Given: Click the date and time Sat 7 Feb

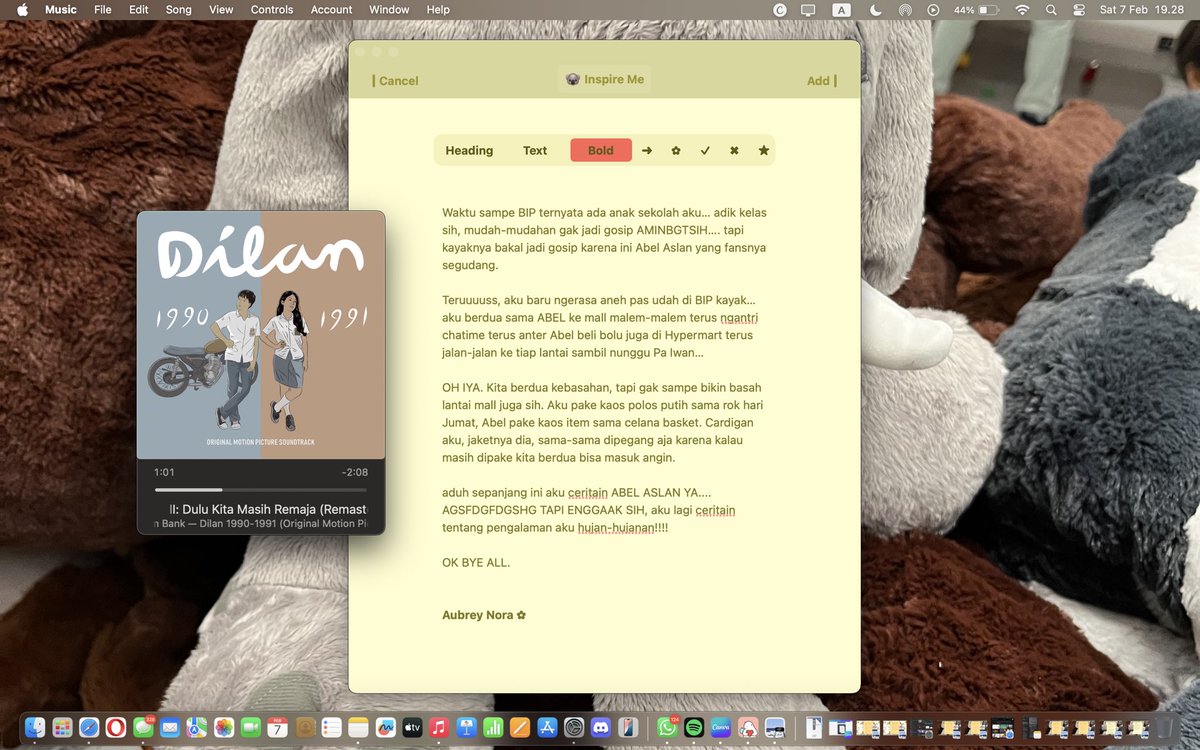Looking at the screenshot, I should [x=1141, y=10].
